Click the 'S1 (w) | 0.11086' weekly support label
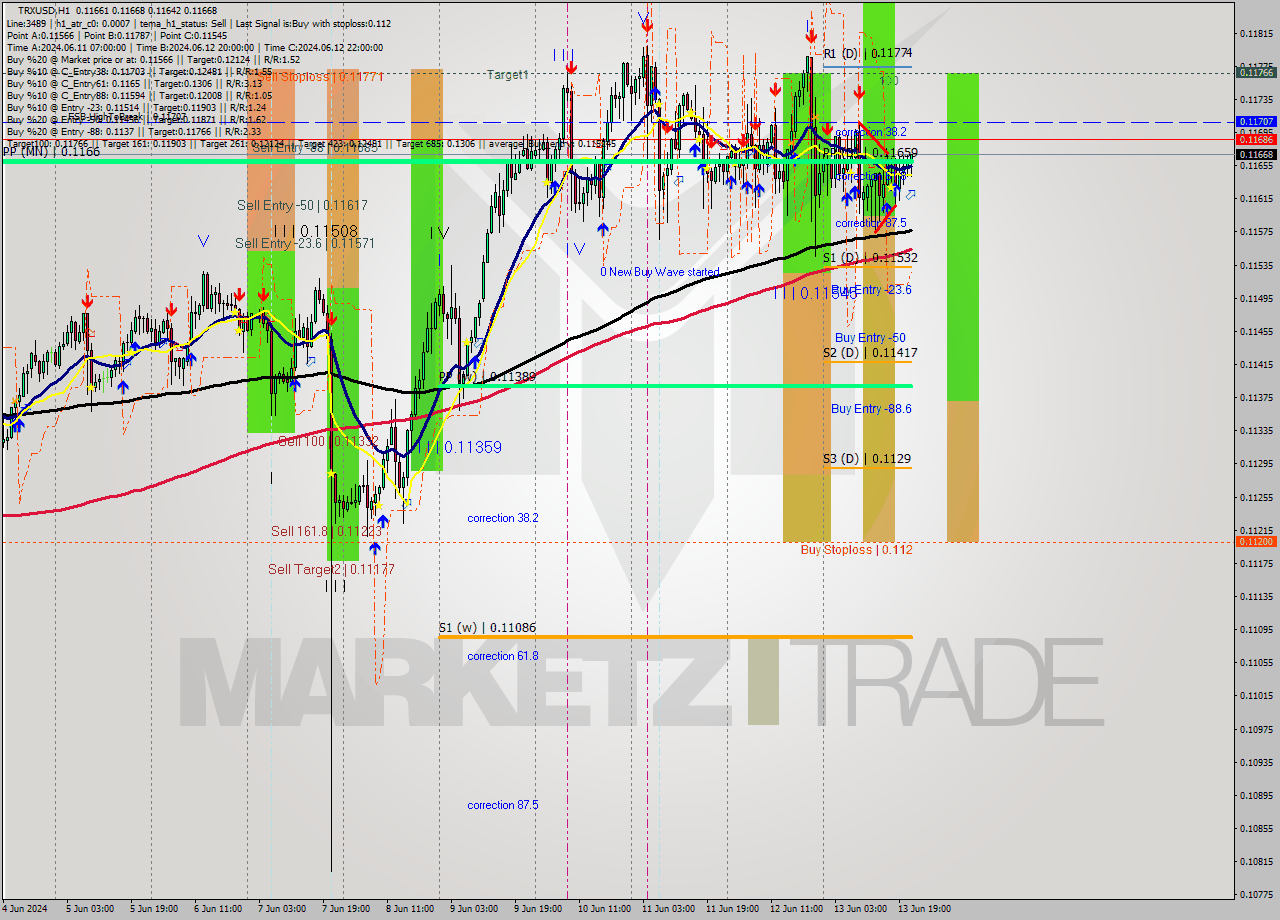This screenshot has width=1280, height=920. [x=487, y=628]
